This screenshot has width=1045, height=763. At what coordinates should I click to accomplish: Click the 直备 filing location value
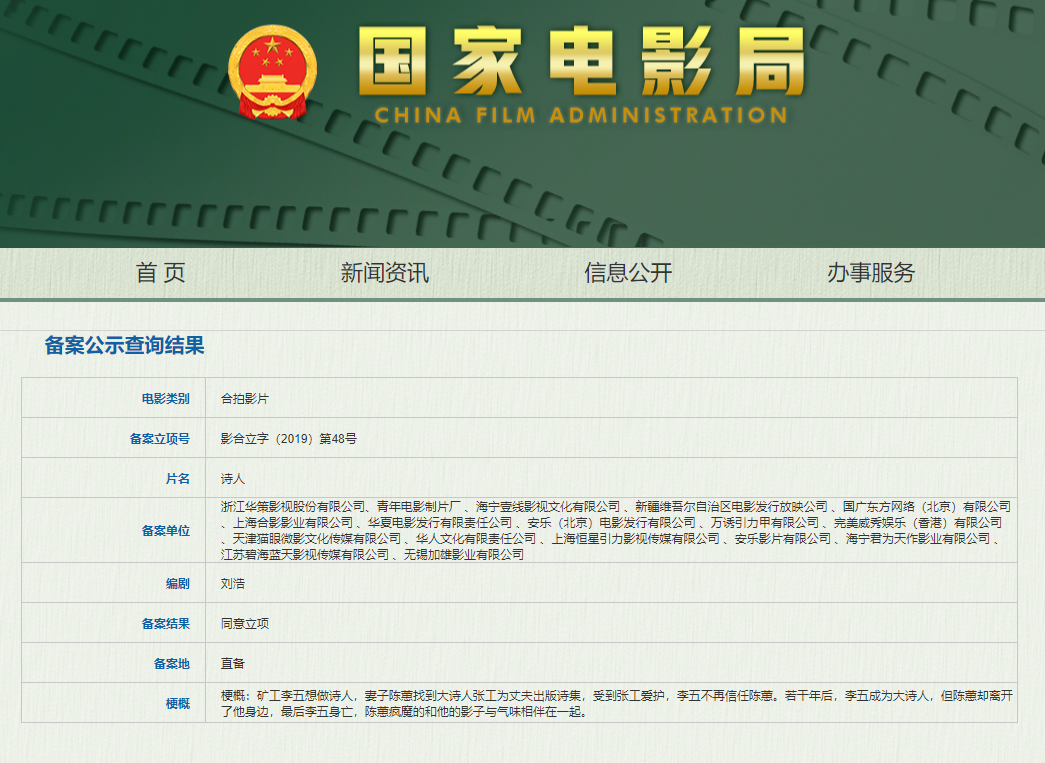point(233,663)
